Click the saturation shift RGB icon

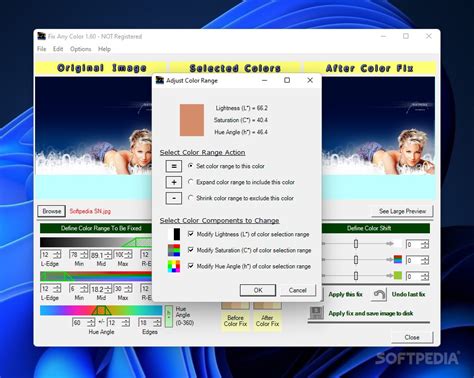coord(398,259)
